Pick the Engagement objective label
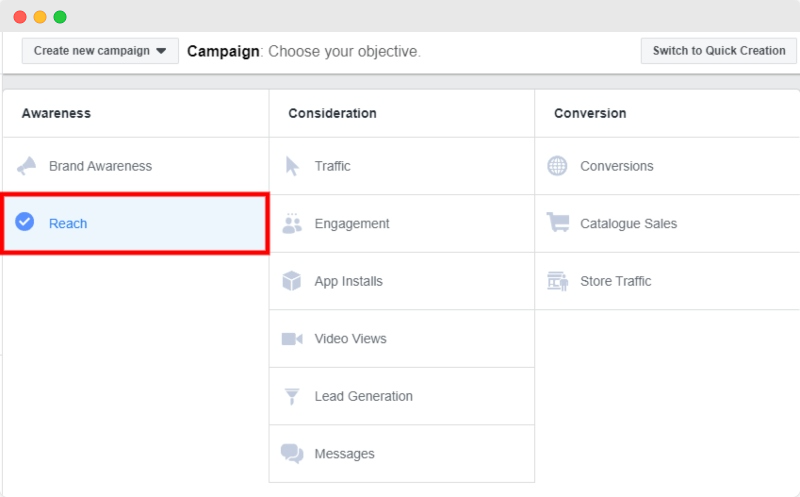Image resolution: width=800 pixels, height=497 pixels. click(x=352, y=224)
